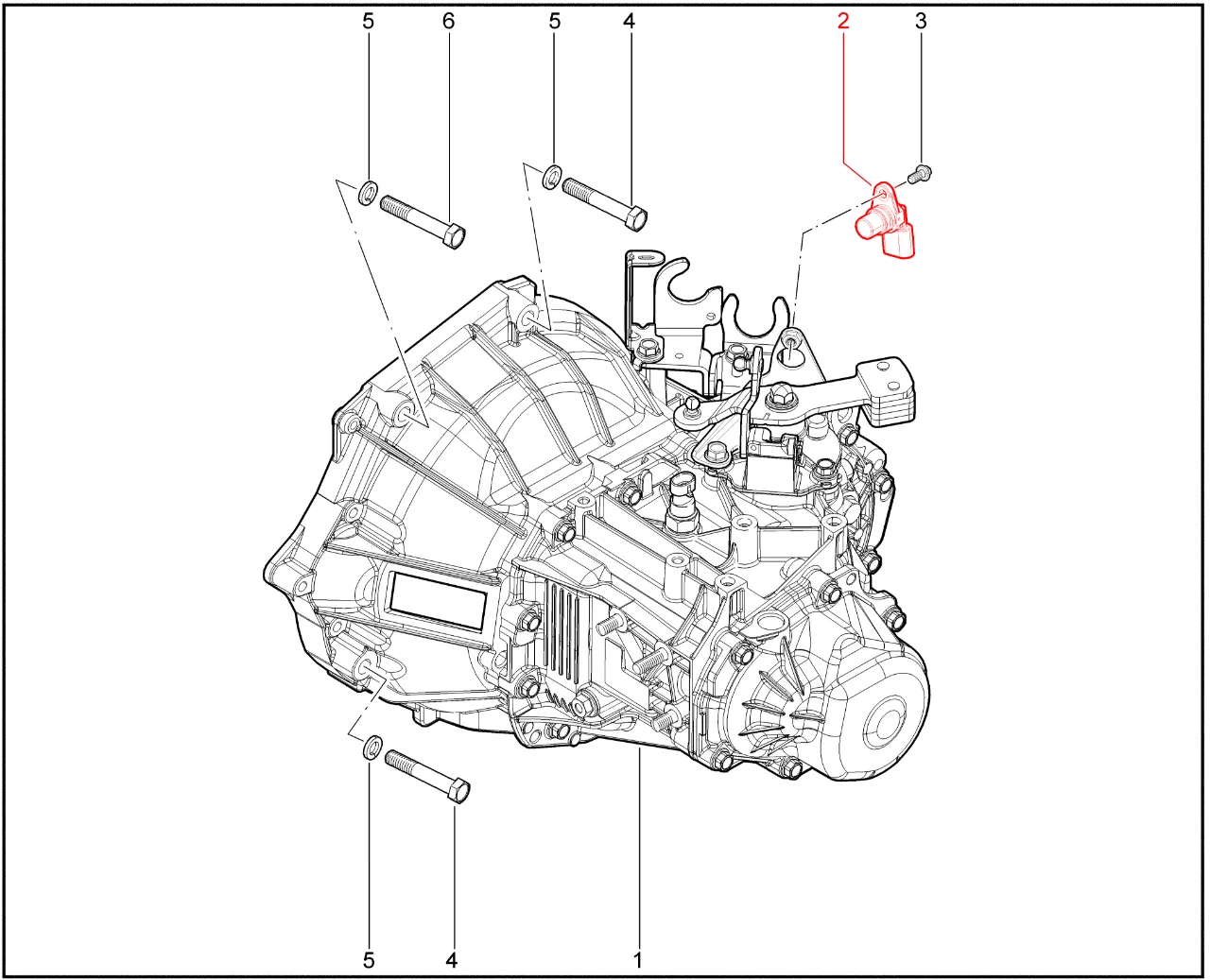The image size is (1210, 980).
Task: Select callout 5 left of top callout 4
Action: (x=555, y=21)
